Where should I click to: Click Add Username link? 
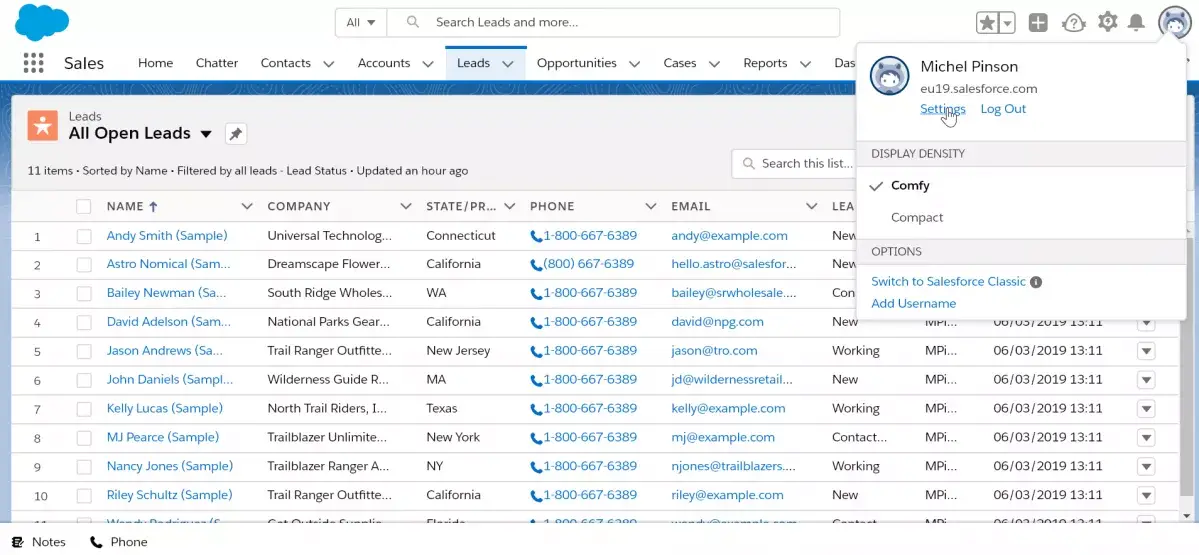point(914,303)
